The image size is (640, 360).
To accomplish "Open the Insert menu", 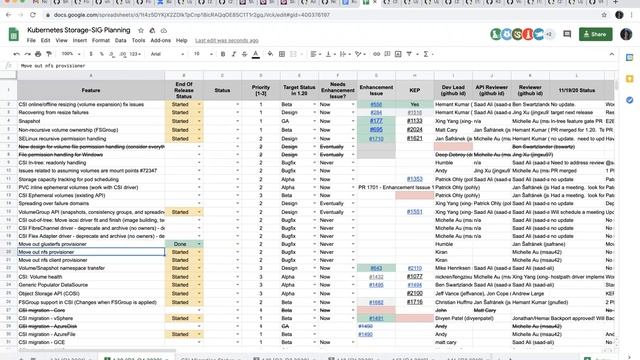I will tap(80, 40).
